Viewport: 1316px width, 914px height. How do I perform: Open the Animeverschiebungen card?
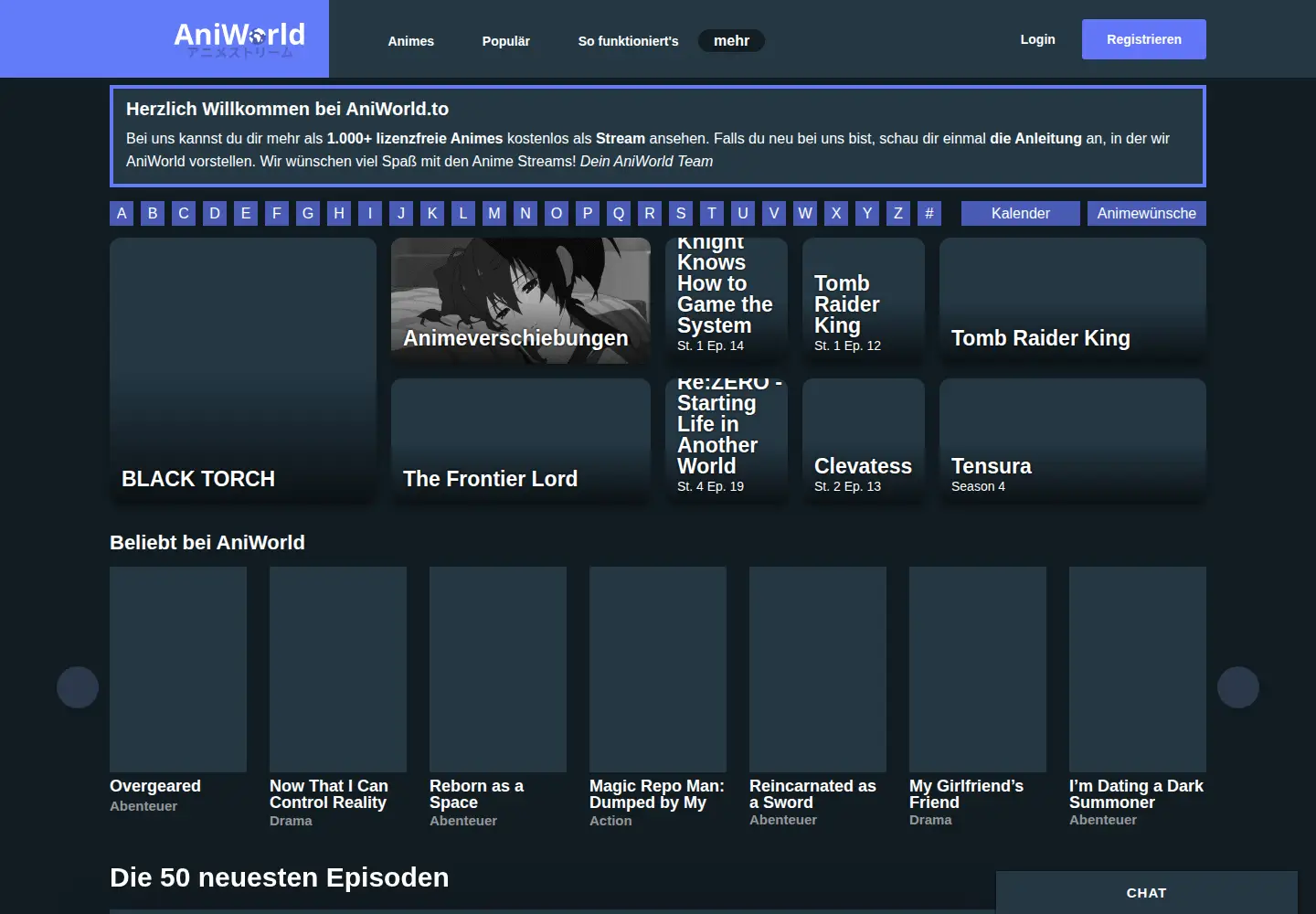pyautogui.click(x=521, y=301)
